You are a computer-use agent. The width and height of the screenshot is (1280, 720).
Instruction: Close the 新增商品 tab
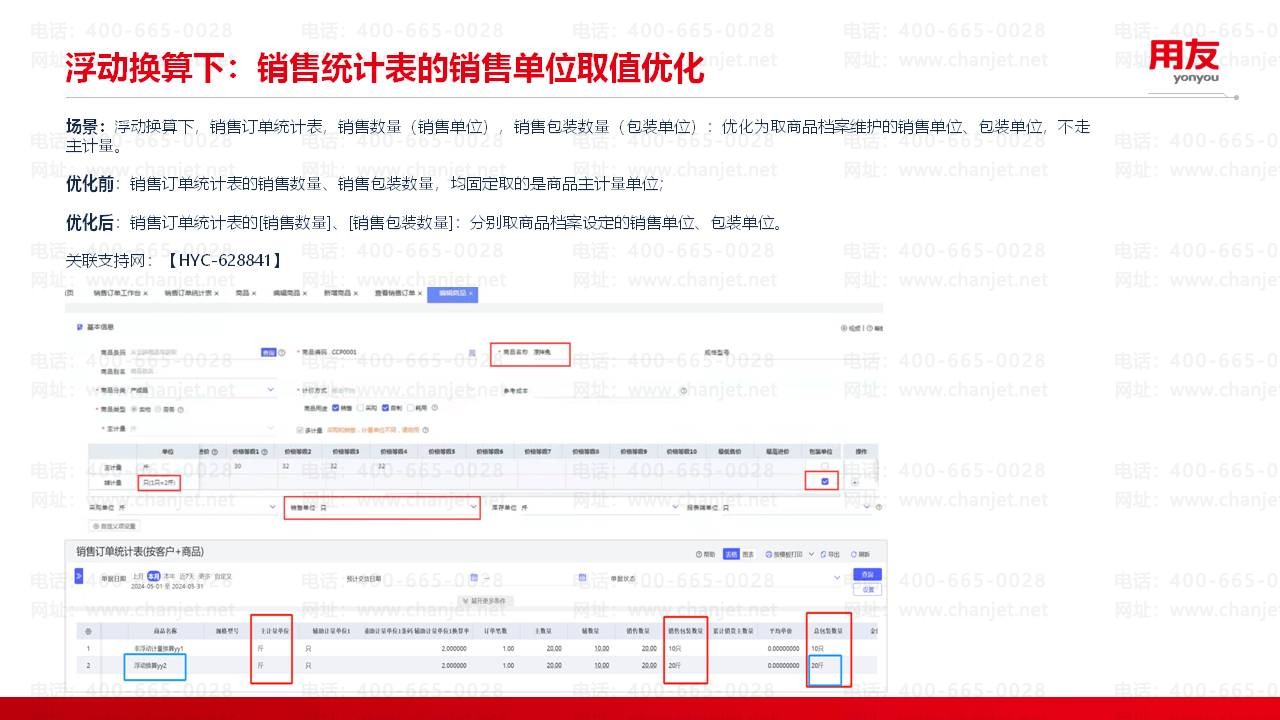click(356, 293)
